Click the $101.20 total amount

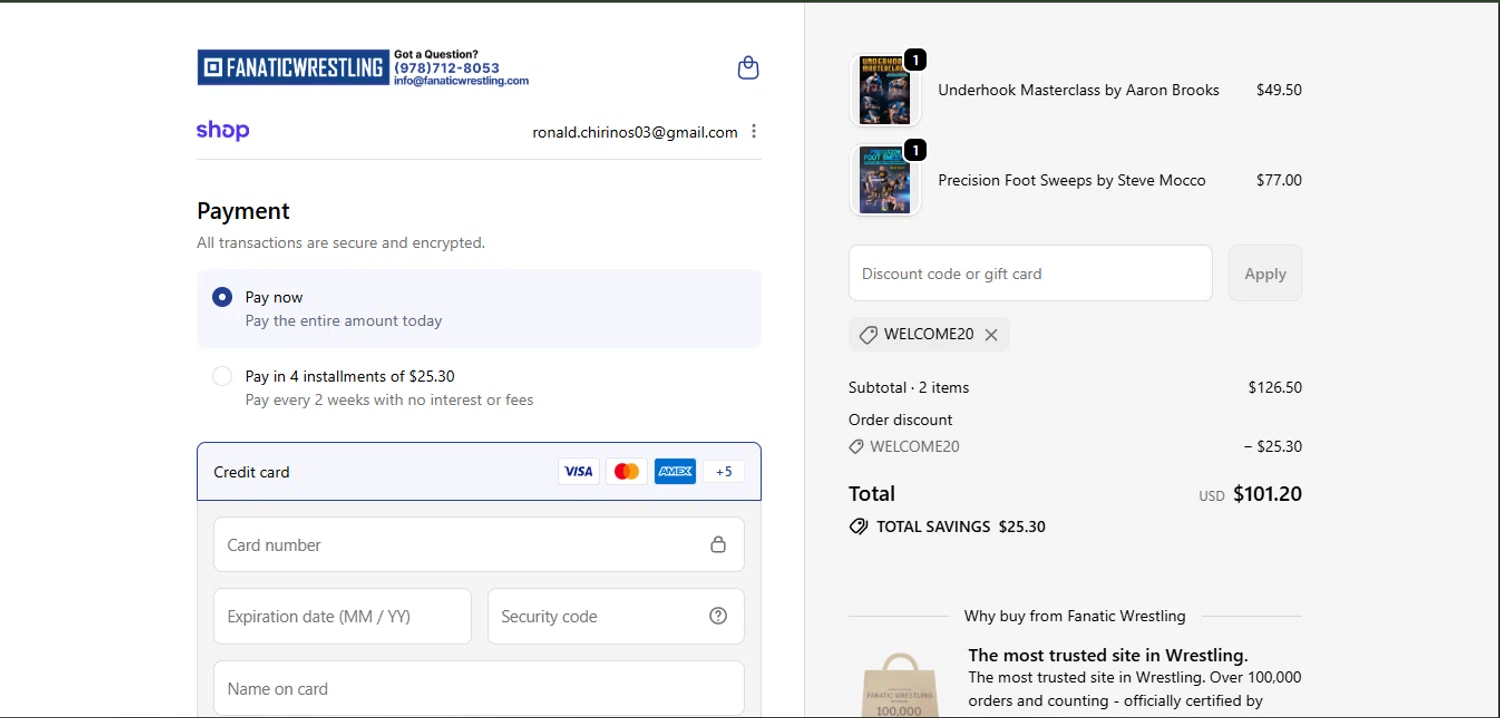tap(1267, 494)
